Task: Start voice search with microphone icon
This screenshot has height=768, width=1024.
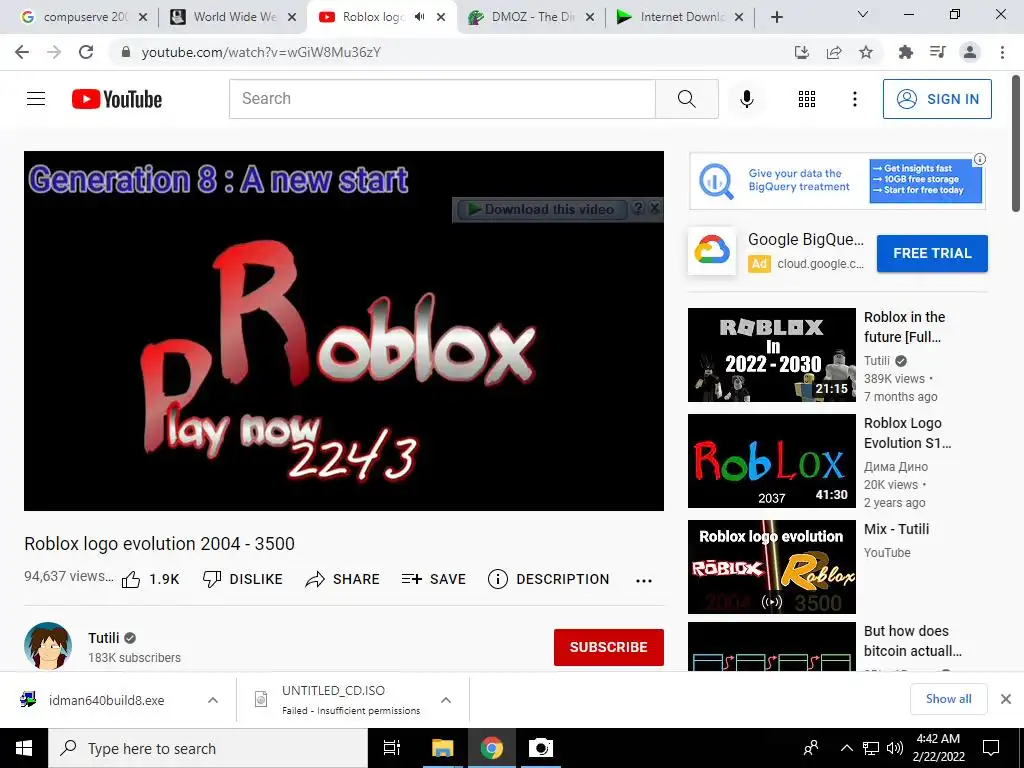Action: [746, 99]
